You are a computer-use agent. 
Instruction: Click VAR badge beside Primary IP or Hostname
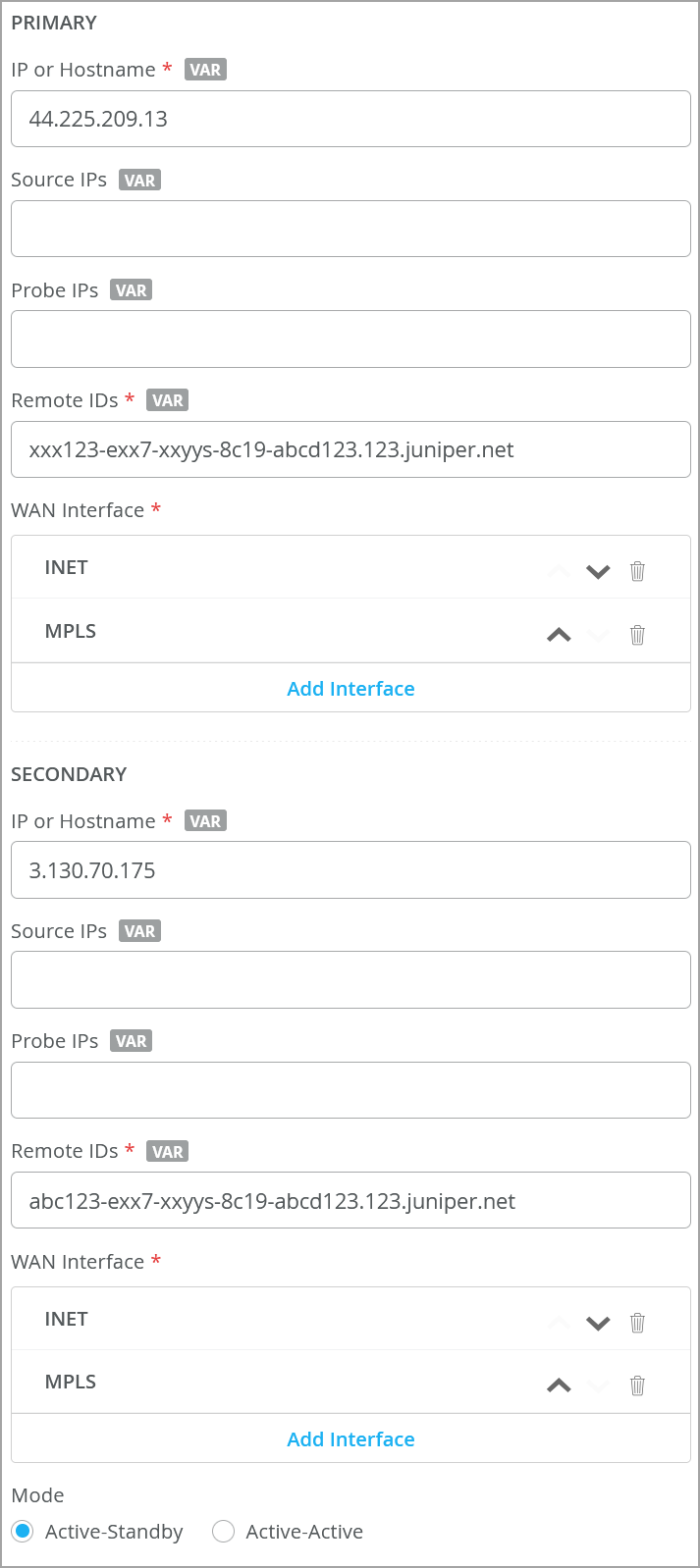pos(205,70)
